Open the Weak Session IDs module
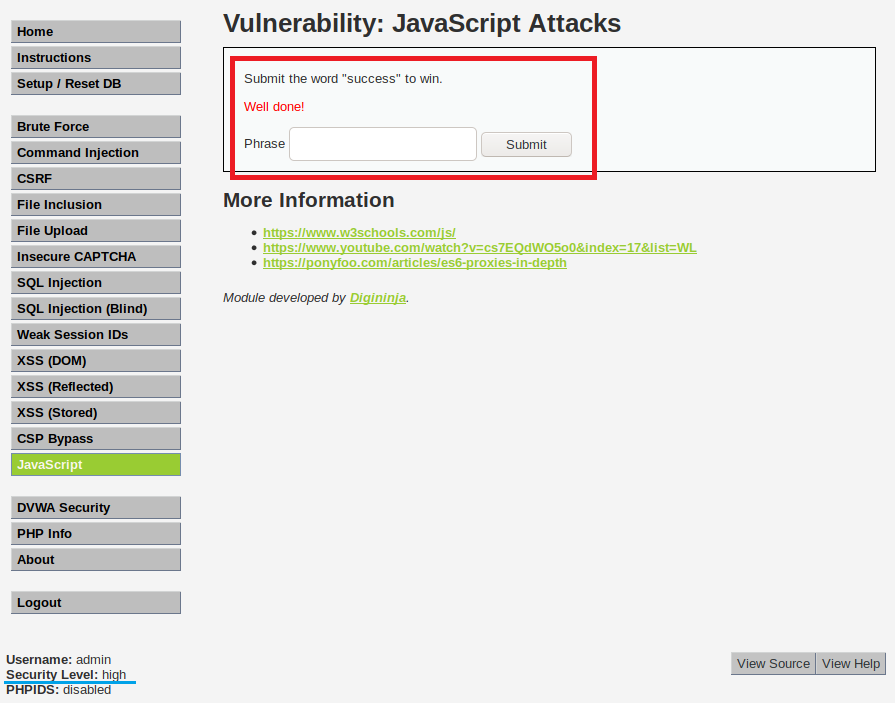The width and height of the screenshot is (895, 703). pos(96,335)
